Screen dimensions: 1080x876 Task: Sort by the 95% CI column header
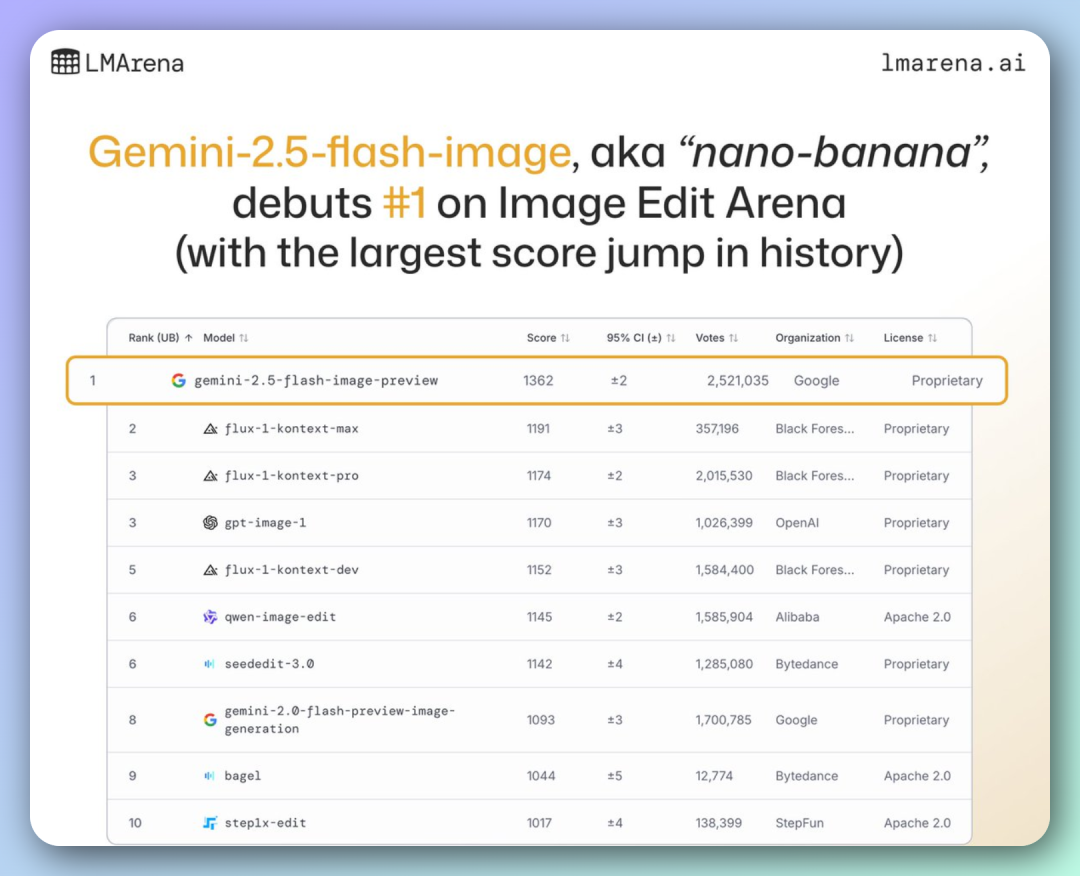(641, 338)
